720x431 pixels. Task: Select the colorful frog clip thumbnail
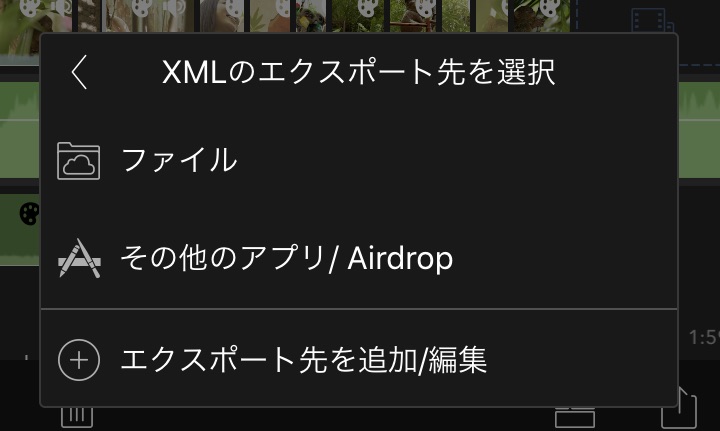tap(311, 16)
